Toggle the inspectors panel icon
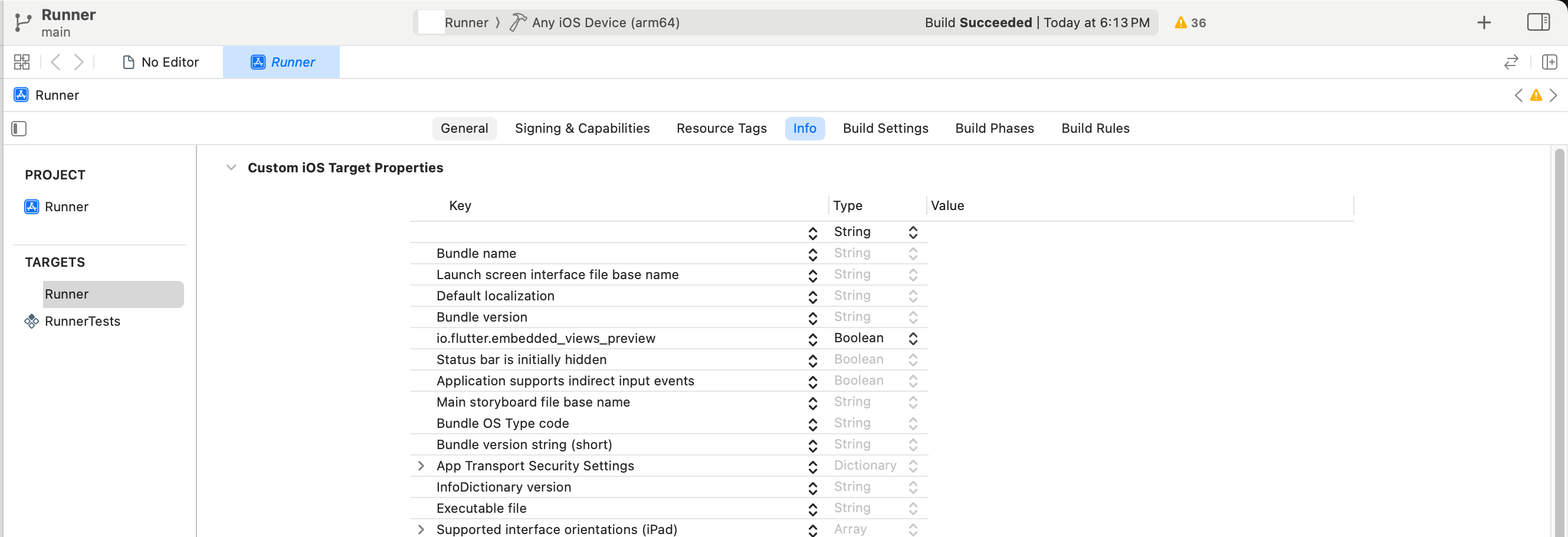 coord(1538,22)
